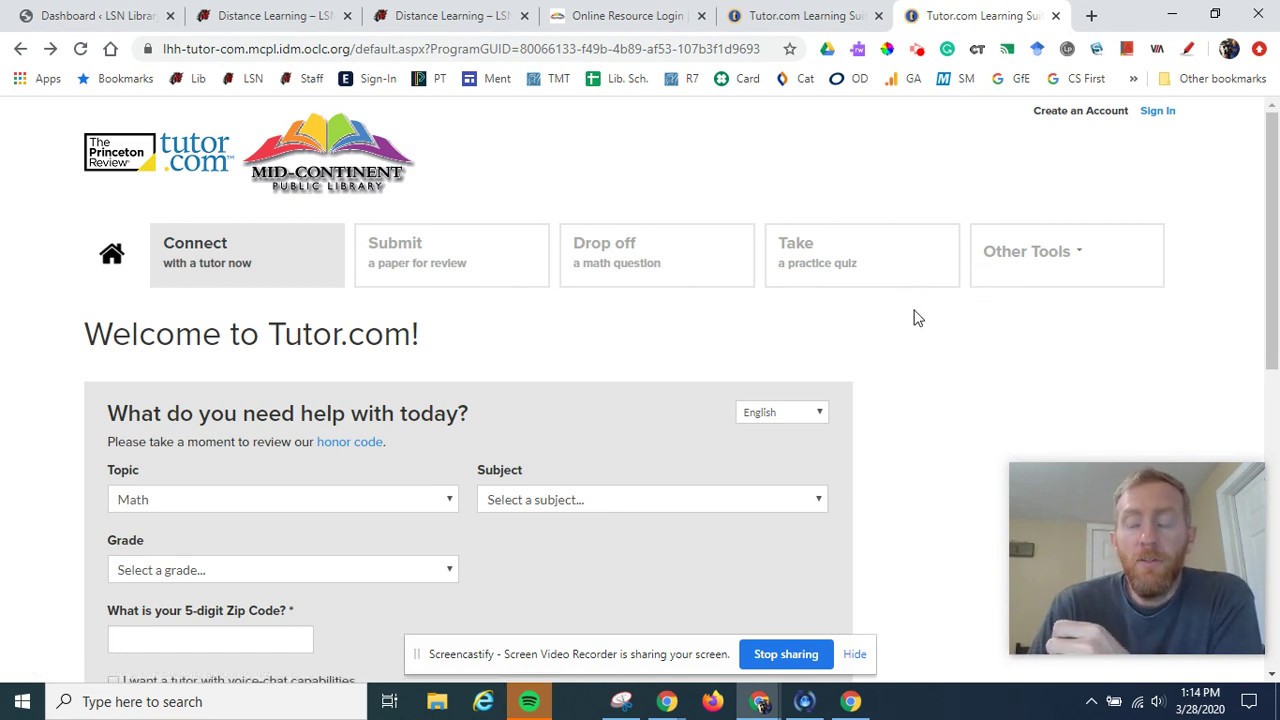Click the Mid-Continent Public Library logo
Viewport: 1280px width, 720px height.
[x=328, y=153]
